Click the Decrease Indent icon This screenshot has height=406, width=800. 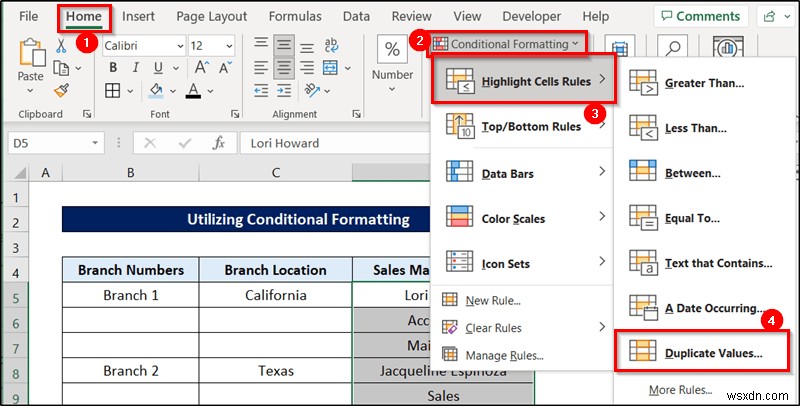261,91
